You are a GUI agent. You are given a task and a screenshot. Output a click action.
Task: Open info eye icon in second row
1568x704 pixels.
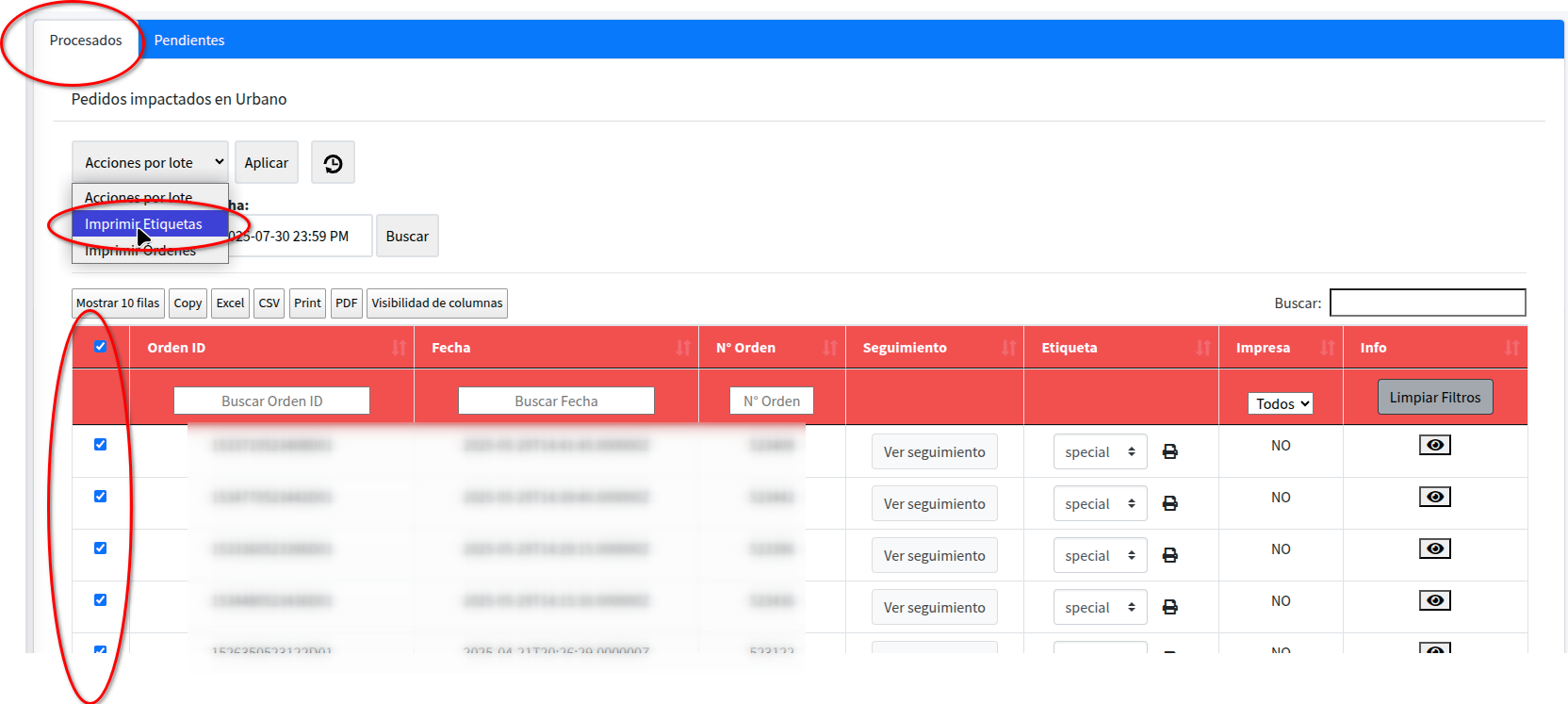(x=1434, y=497)
